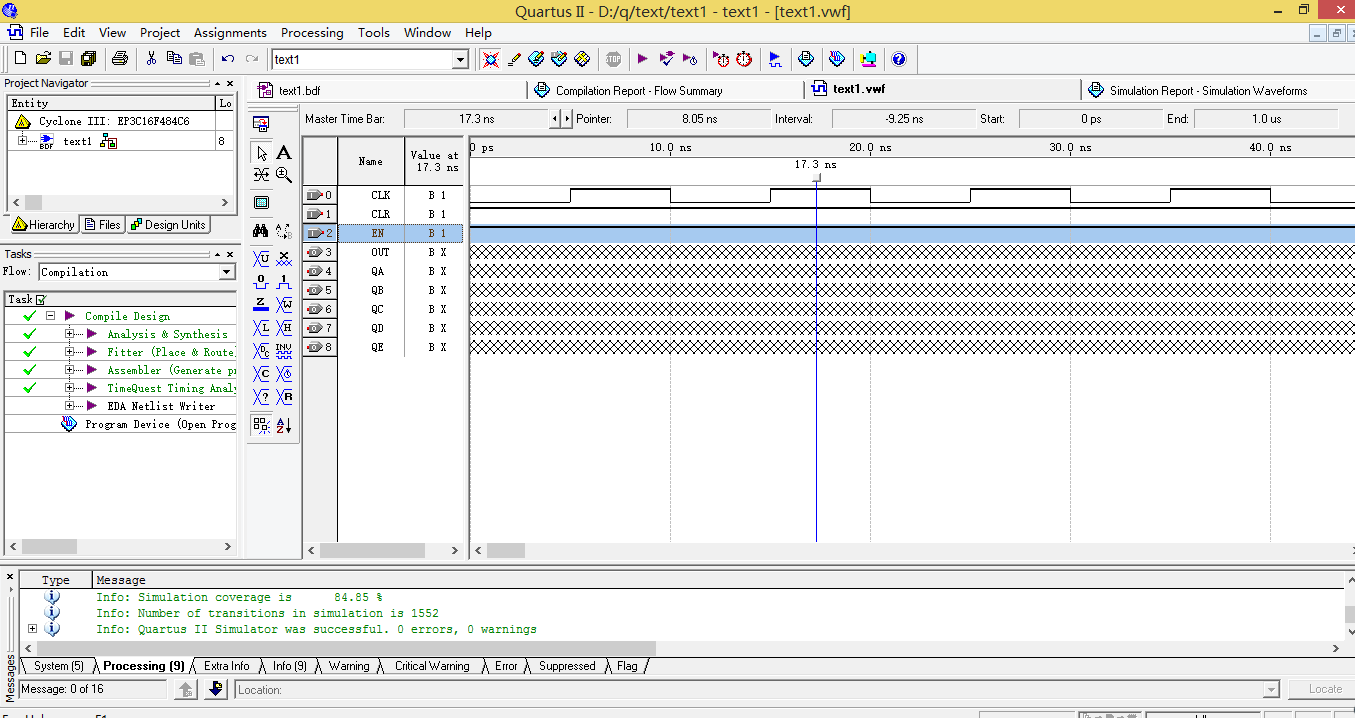This screenshot has height=718, width=1355.
Task: Select the arrow Selection tool
Action: [x=262, y=153]
